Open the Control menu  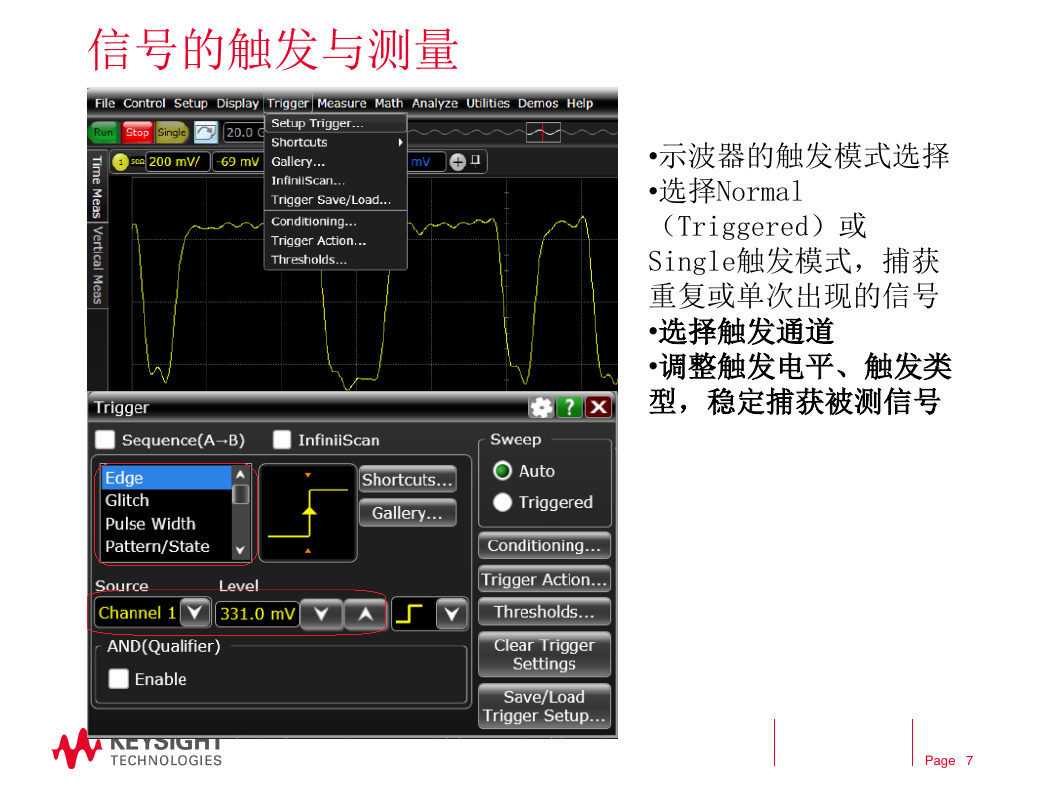coord(144,103)
